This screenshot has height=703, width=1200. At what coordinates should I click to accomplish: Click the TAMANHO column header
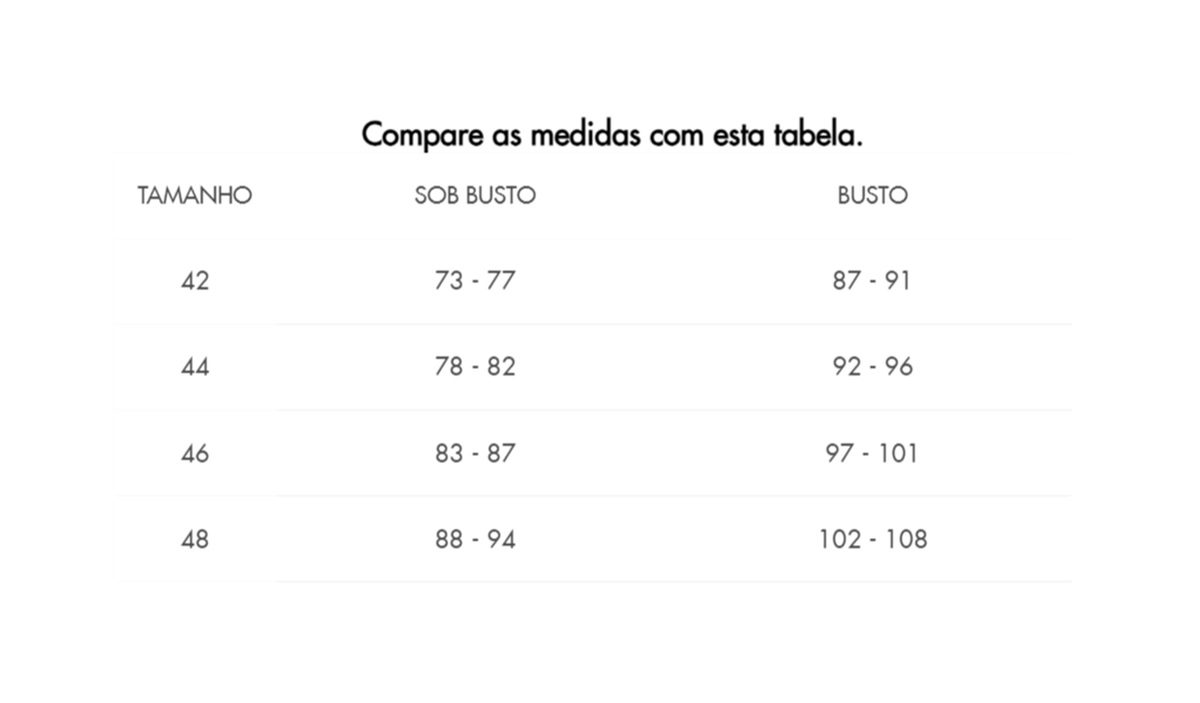pos(195,195)
